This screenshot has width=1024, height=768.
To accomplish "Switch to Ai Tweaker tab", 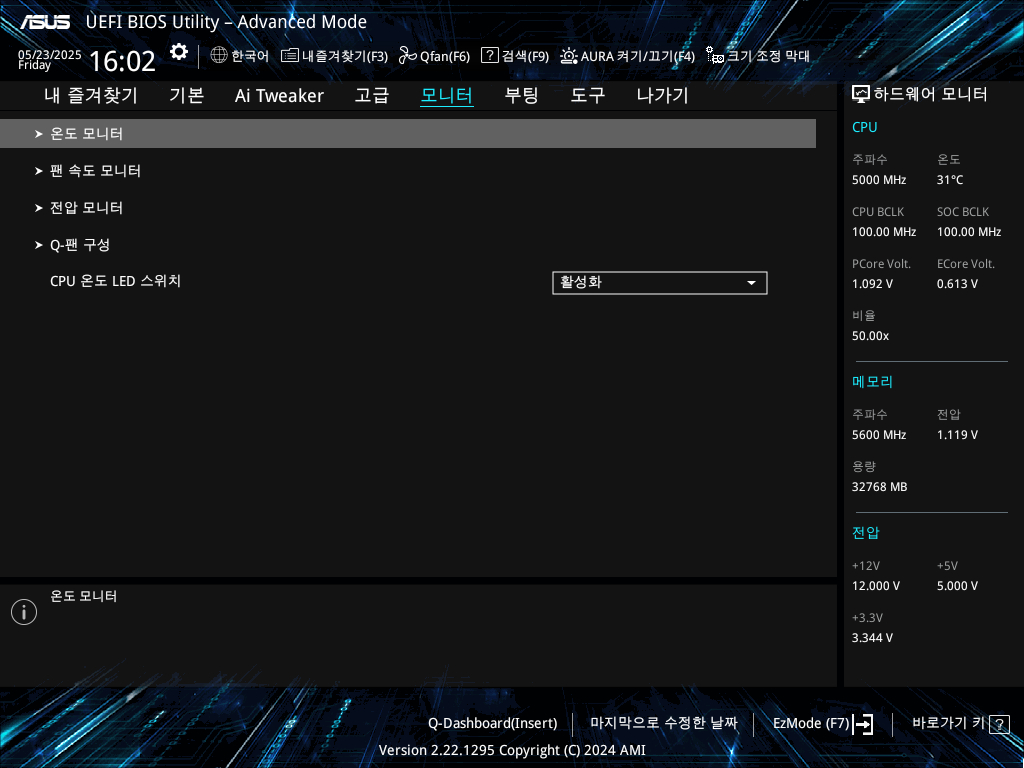I will (x=280, y=95).
